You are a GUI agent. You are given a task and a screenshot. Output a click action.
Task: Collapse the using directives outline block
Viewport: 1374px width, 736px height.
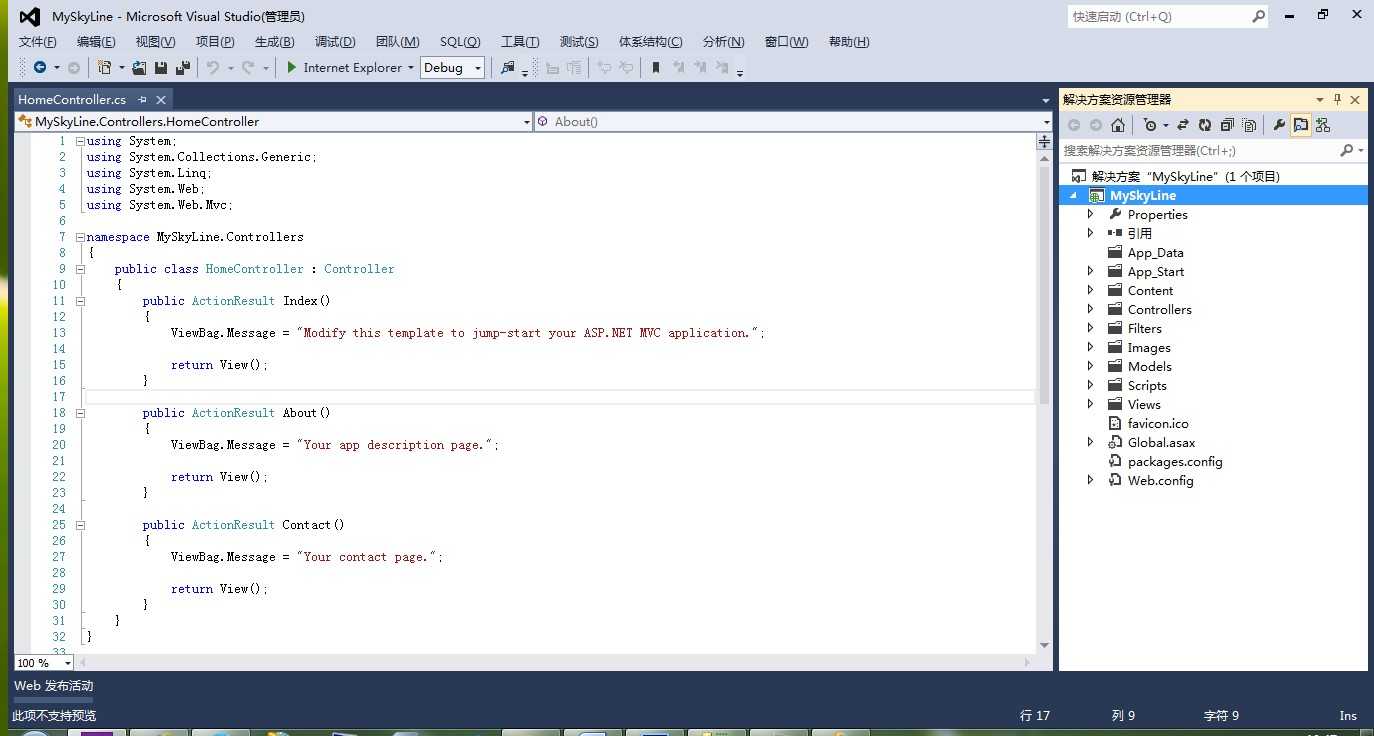pos(80,141)
